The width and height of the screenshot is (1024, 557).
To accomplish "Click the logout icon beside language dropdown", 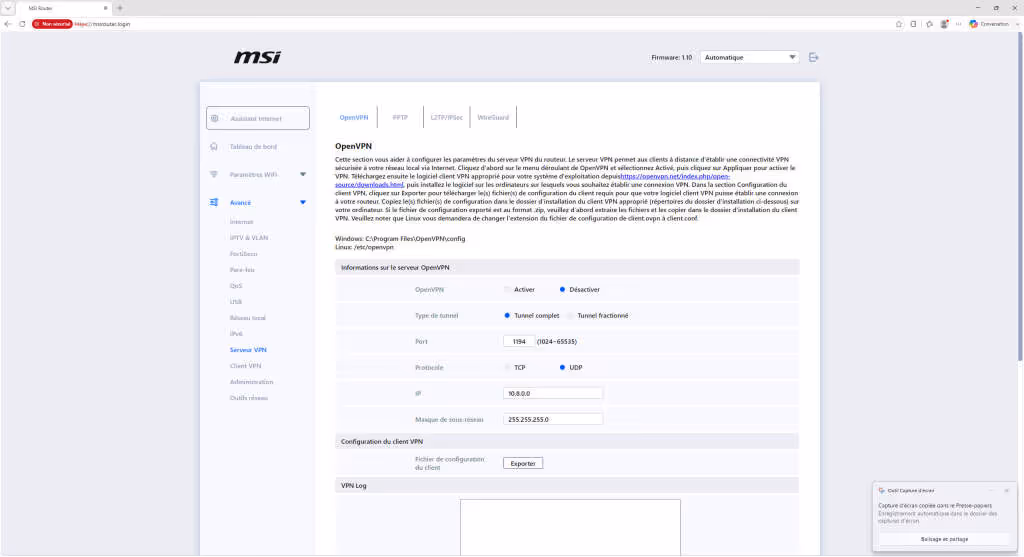I will coord(813,57).
